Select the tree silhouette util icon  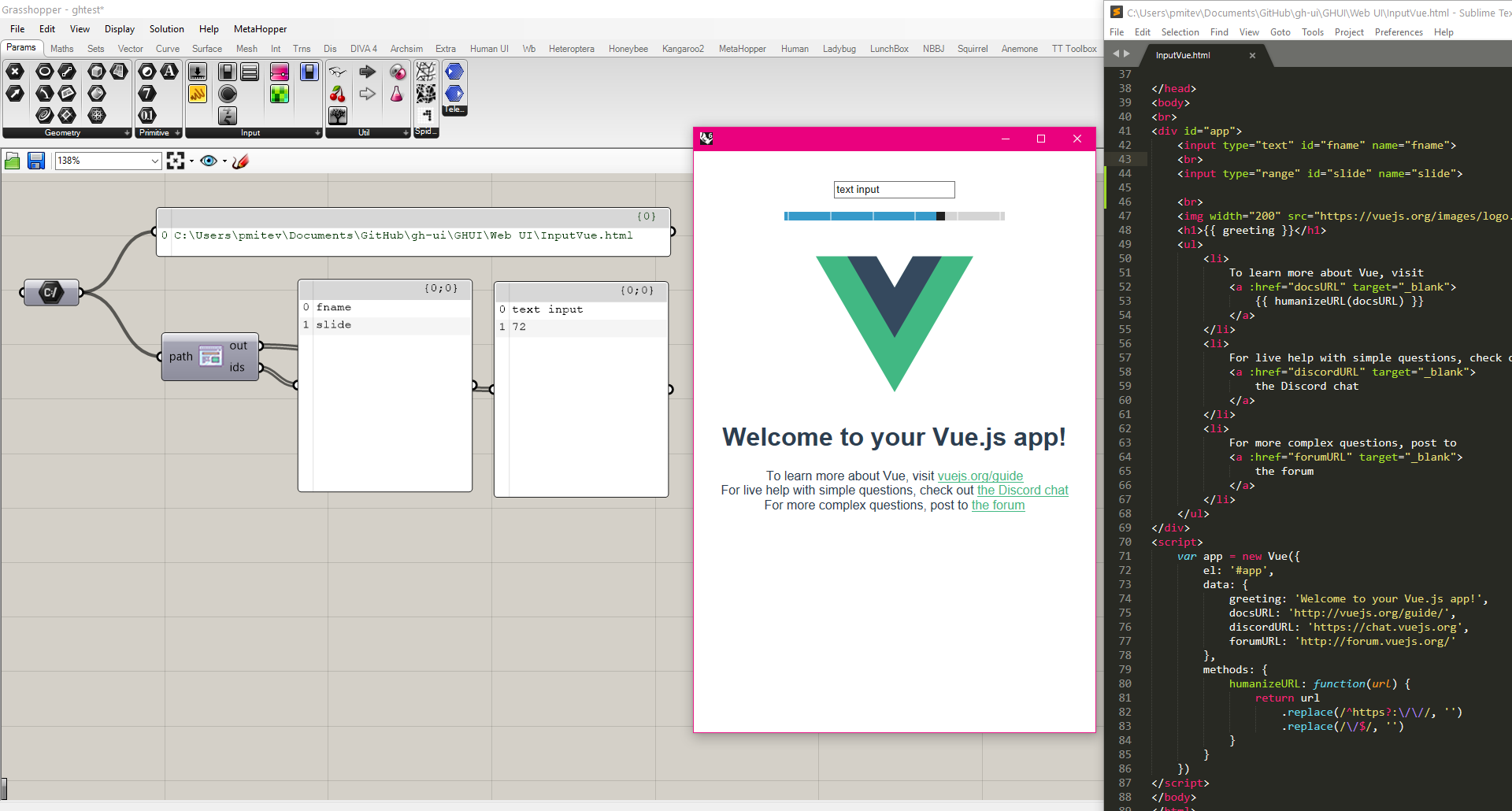point(338,117)
